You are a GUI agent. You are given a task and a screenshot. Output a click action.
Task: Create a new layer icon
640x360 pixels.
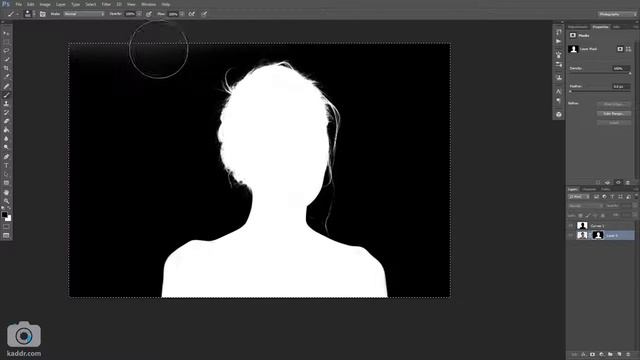tap(620, 354)
